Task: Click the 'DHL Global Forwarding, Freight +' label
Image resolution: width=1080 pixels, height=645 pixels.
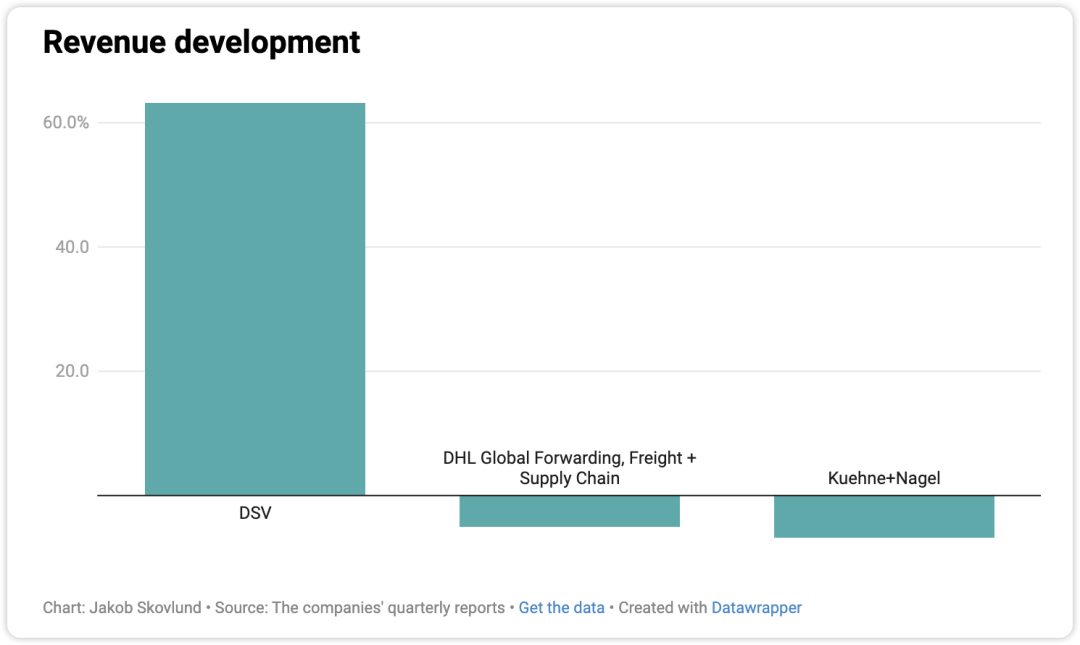Action: tap(569, 458)
